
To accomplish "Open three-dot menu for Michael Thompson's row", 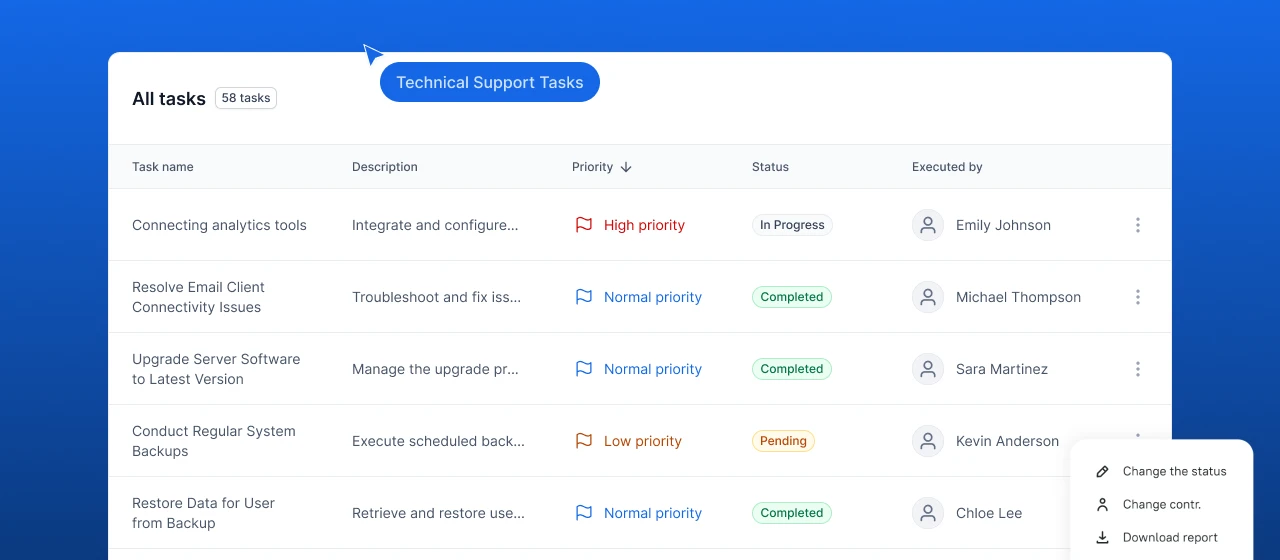I will 1137,297.
